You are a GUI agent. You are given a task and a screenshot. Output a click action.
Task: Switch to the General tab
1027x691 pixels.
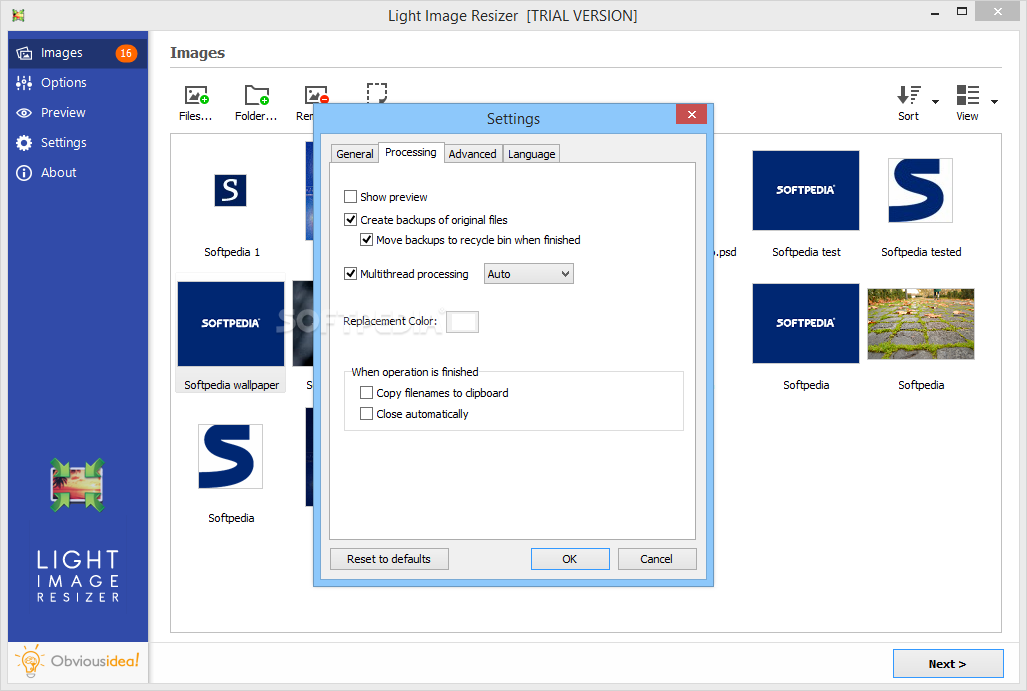pyautogui.click(x=354, y=154)
